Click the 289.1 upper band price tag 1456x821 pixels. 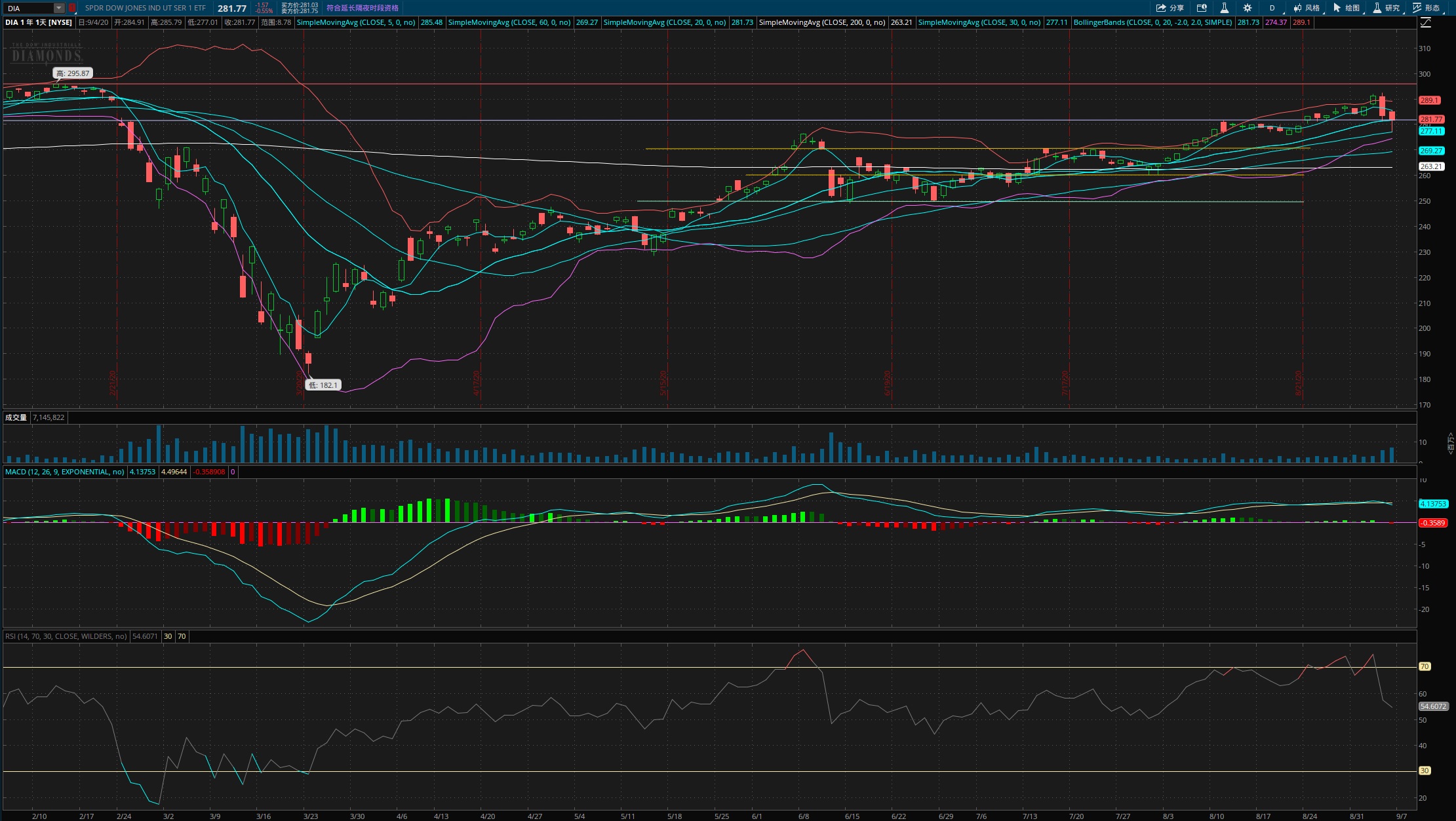tap(1429, 100)
